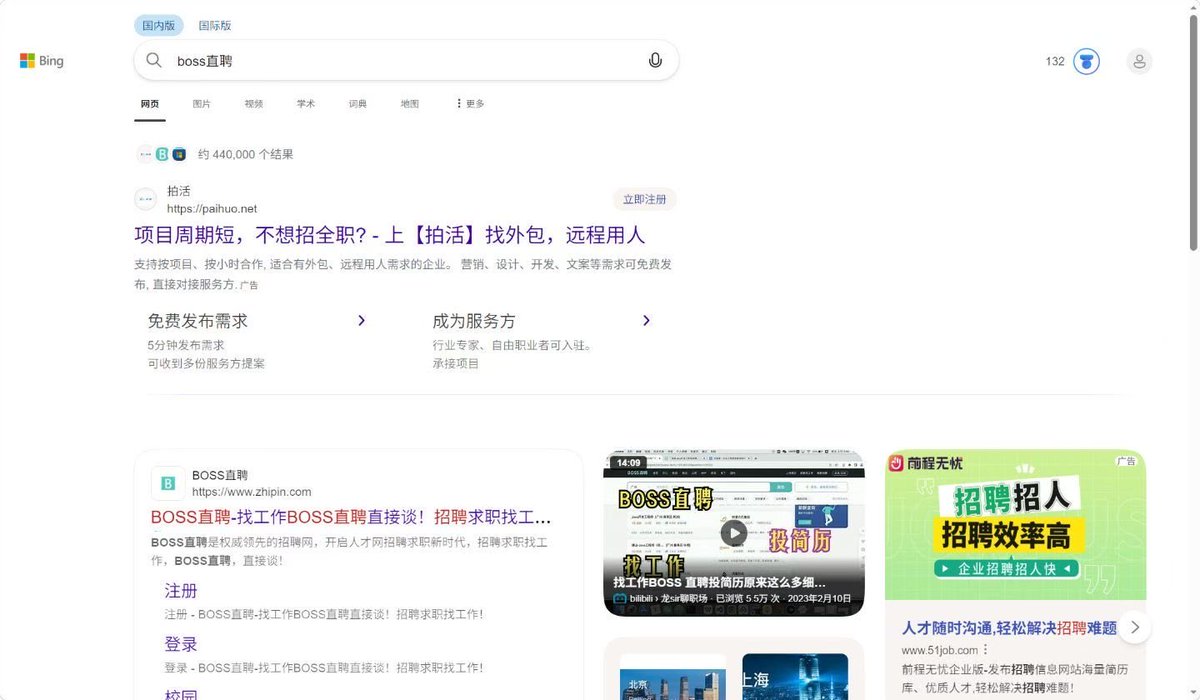The height and width of the screenshot is (700, 1200).
Task: Open 人才随时沟通 ad link
Action: [x=1009, y=628]
